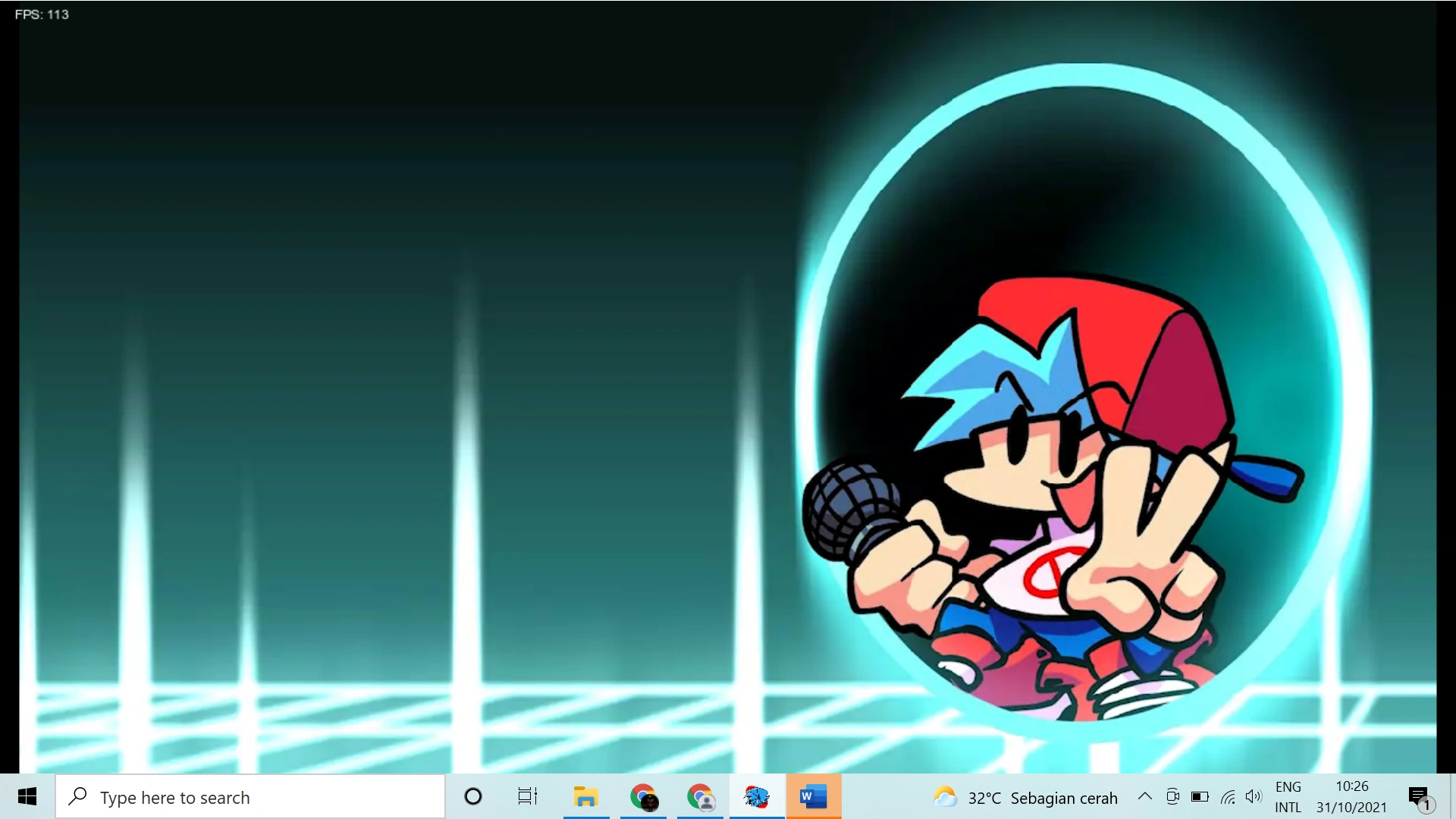Switch to the first Chrome window
The image size is (1456, 819).
[x=643, y=797]
